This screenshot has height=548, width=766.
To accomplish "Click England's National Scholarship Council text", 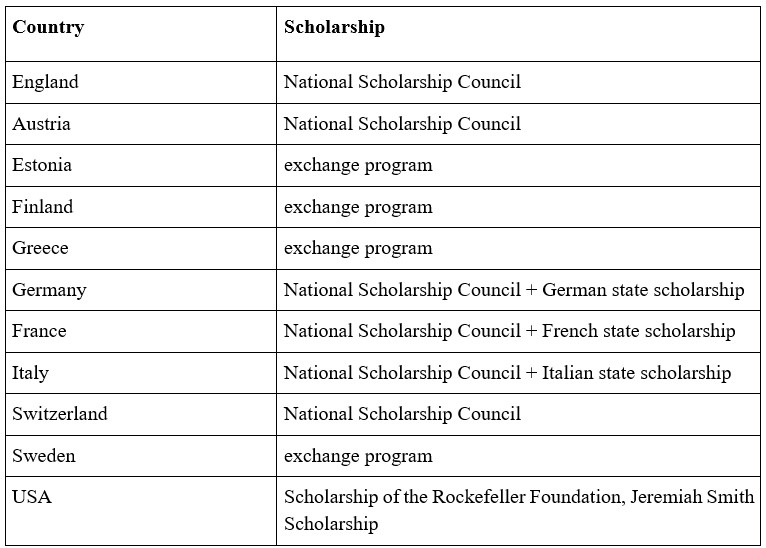I will [403, 82].
